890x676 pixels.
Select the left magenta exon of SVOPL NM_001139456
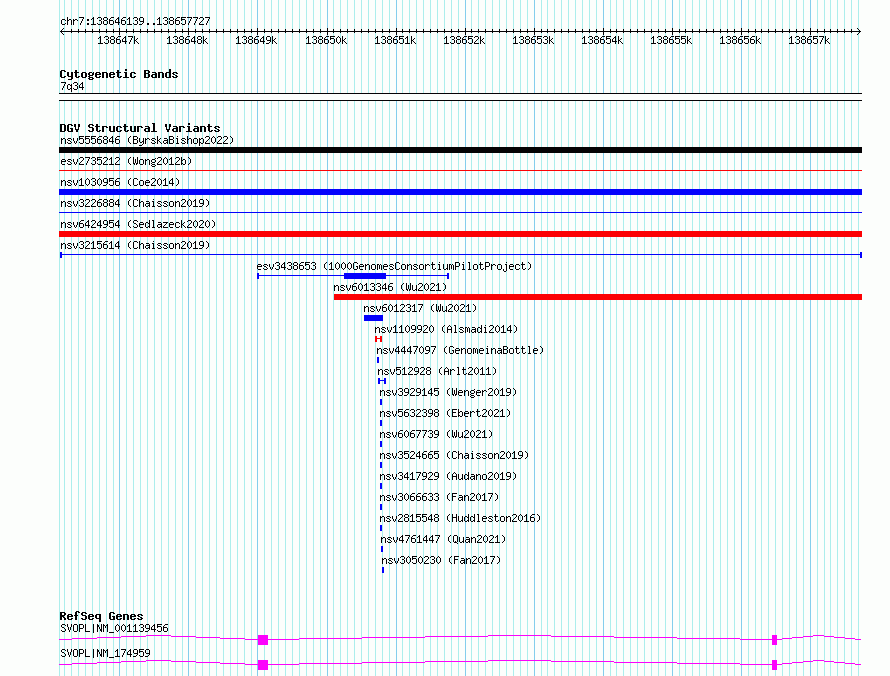tap(263, 640)
